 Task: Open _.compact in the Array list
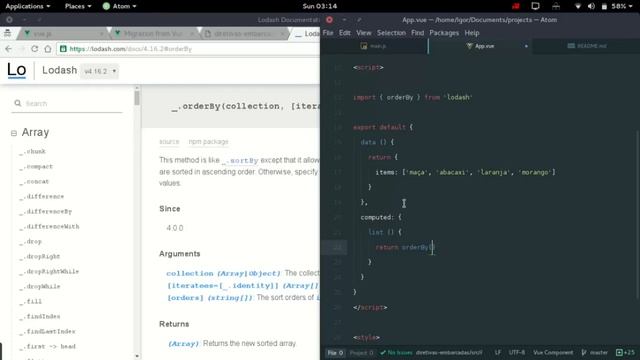coord(36,167)
